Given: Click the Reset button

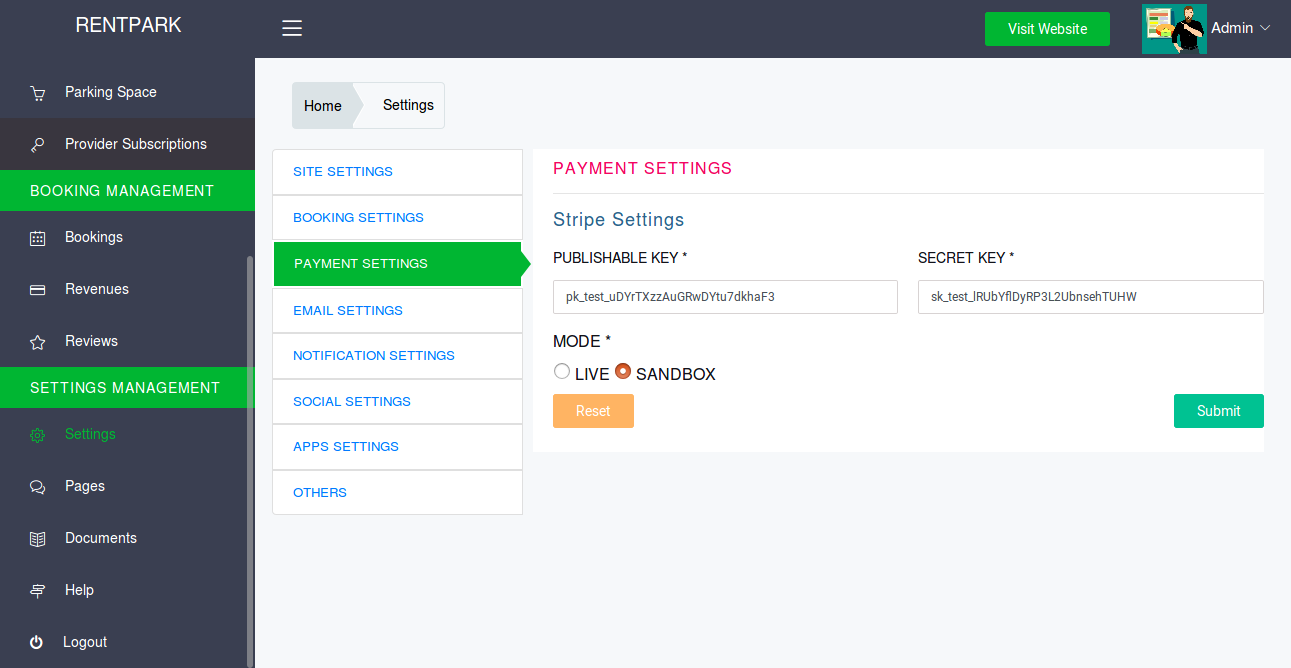Looking at the screenshot, I should (593, 411).
